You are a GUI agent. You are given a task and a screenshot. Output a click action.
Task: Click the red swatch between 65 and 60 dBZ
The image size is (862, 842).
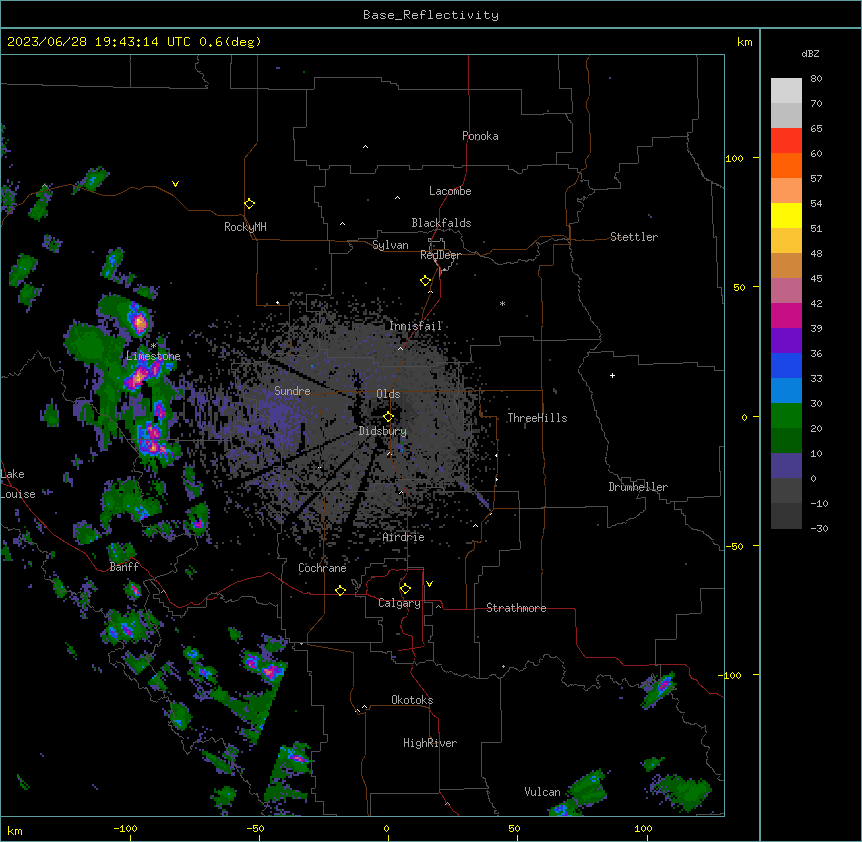click(786, 141)
